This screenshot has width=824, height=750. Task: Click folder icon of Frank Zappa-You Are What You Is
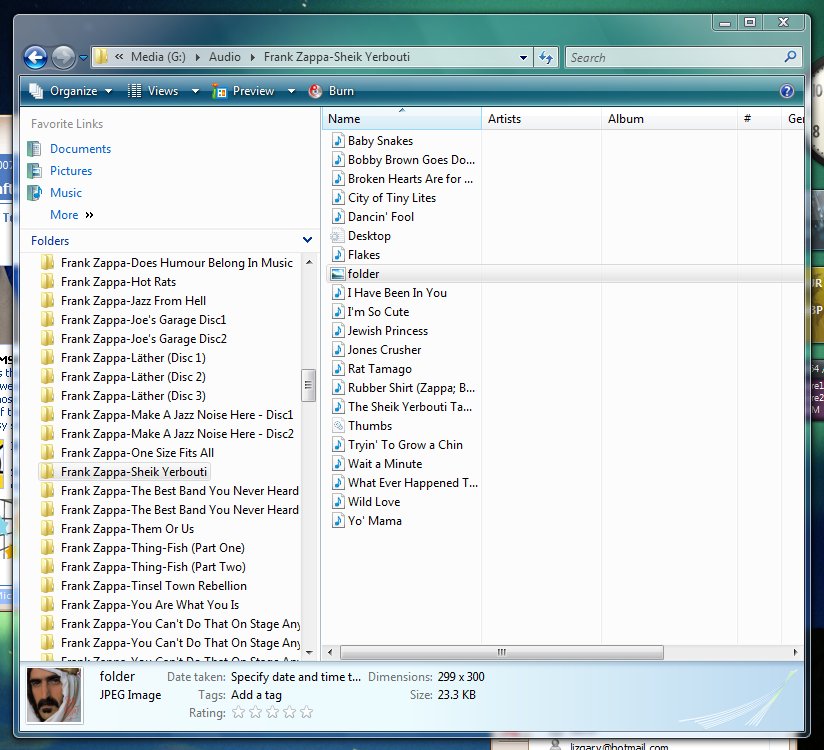click(x=47, y=604)
